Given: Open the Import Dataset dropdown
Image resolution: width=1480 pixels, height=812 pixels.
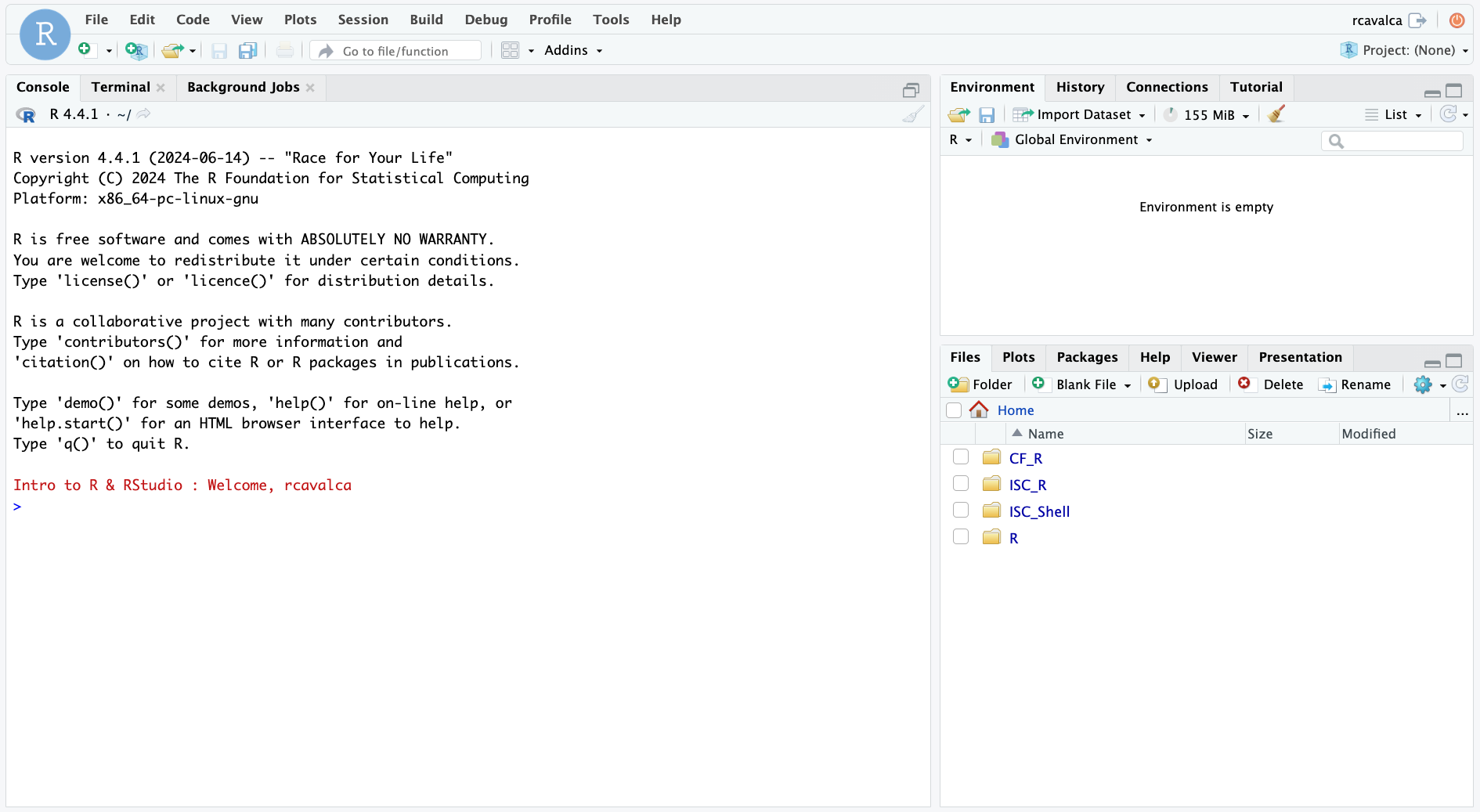Looking at the screenshot, I should click(x=1079, y=115).
